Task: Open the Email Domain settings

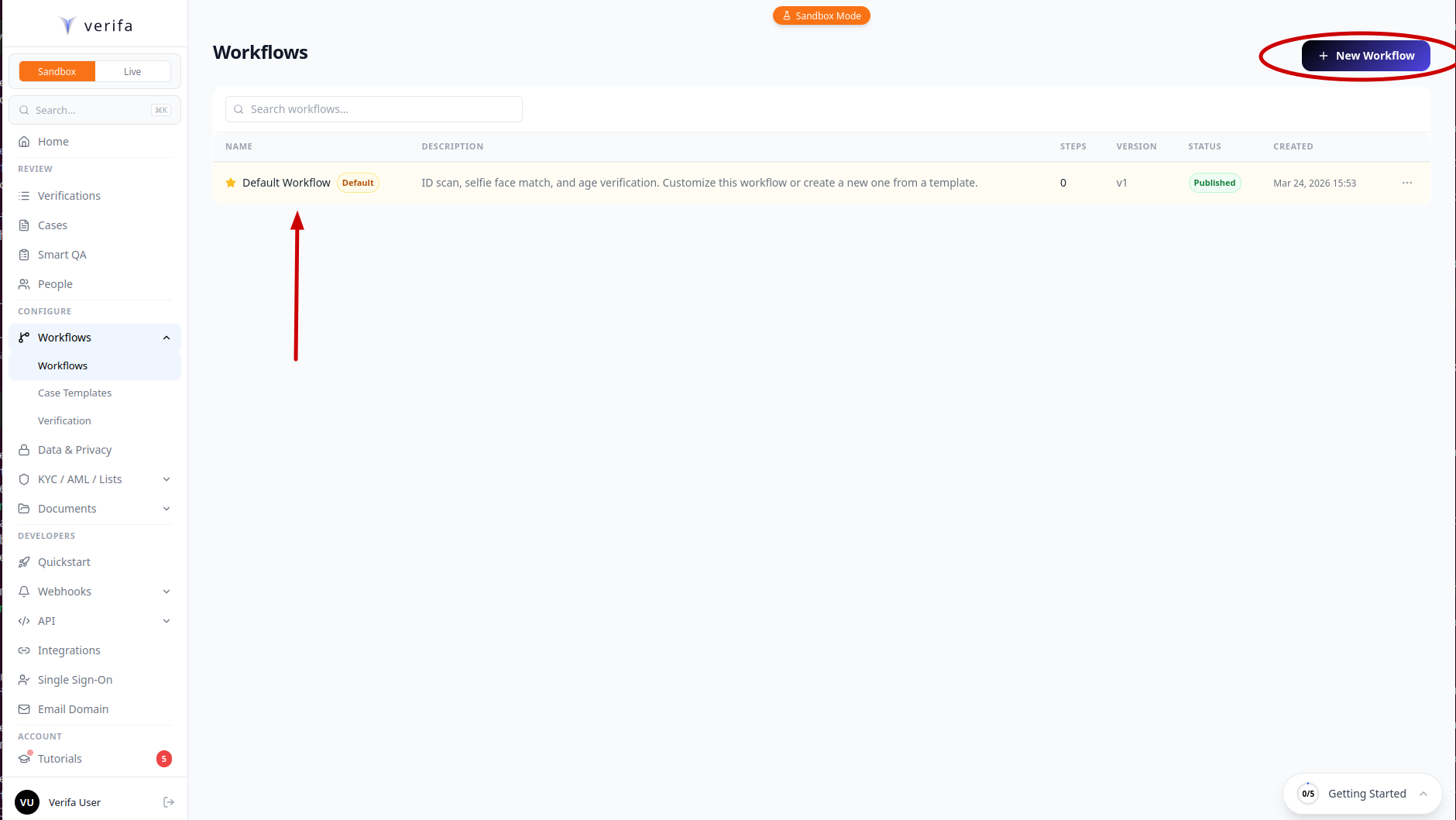Action: click(73, 708)
